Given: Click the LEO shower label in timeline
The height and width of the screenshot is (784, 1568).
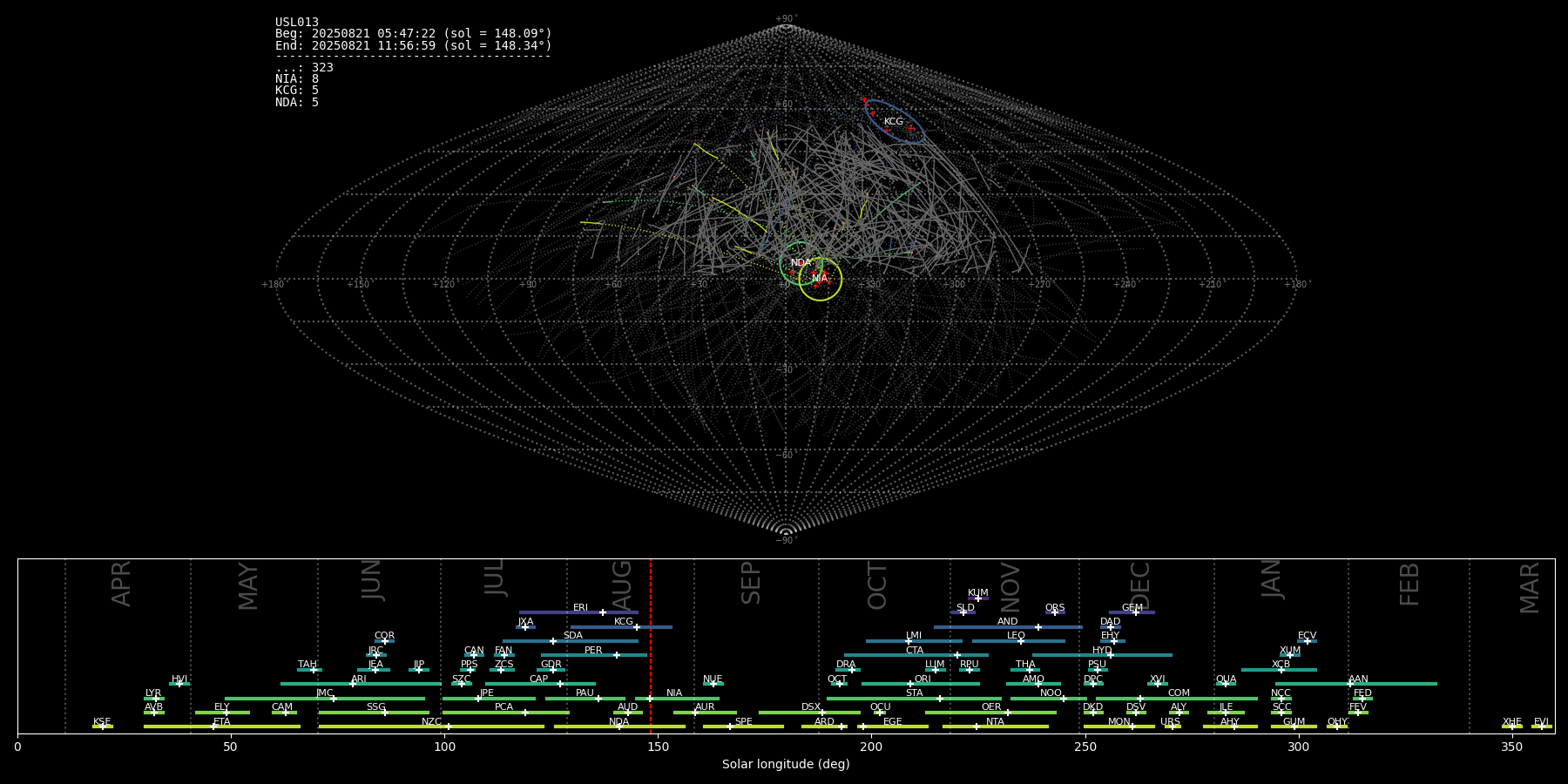Looking at the screenshot, I should point(1017,636).
